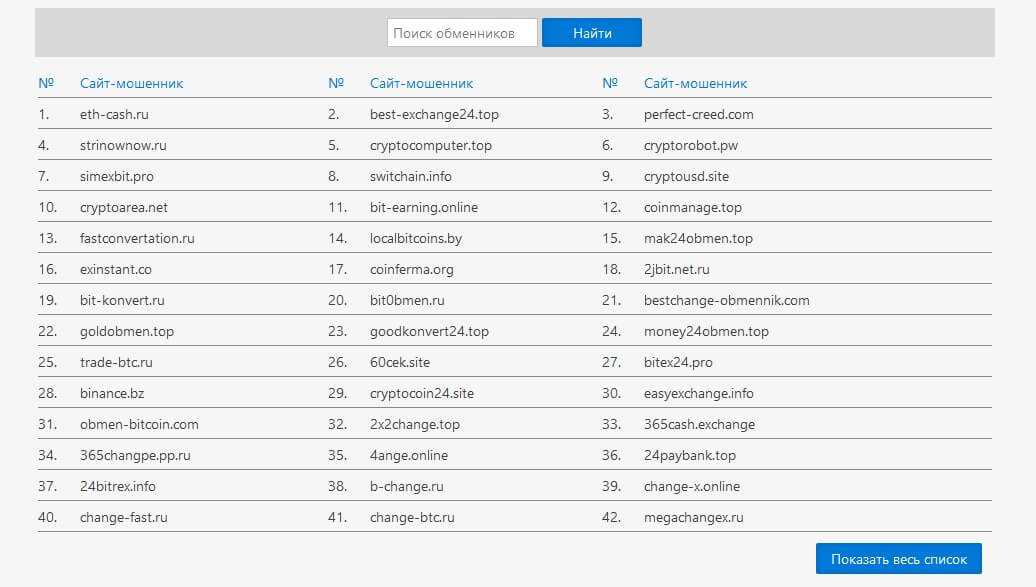Choose the change-fast.ru entry
This screenshot has width=1036, height=587.
pyautogui.click(x=123, y=518)
